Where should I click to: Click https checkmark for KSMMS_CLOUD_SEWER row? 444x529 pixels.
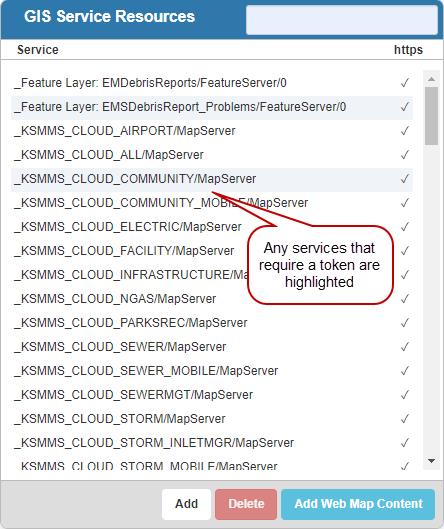[x=405, y=346]
